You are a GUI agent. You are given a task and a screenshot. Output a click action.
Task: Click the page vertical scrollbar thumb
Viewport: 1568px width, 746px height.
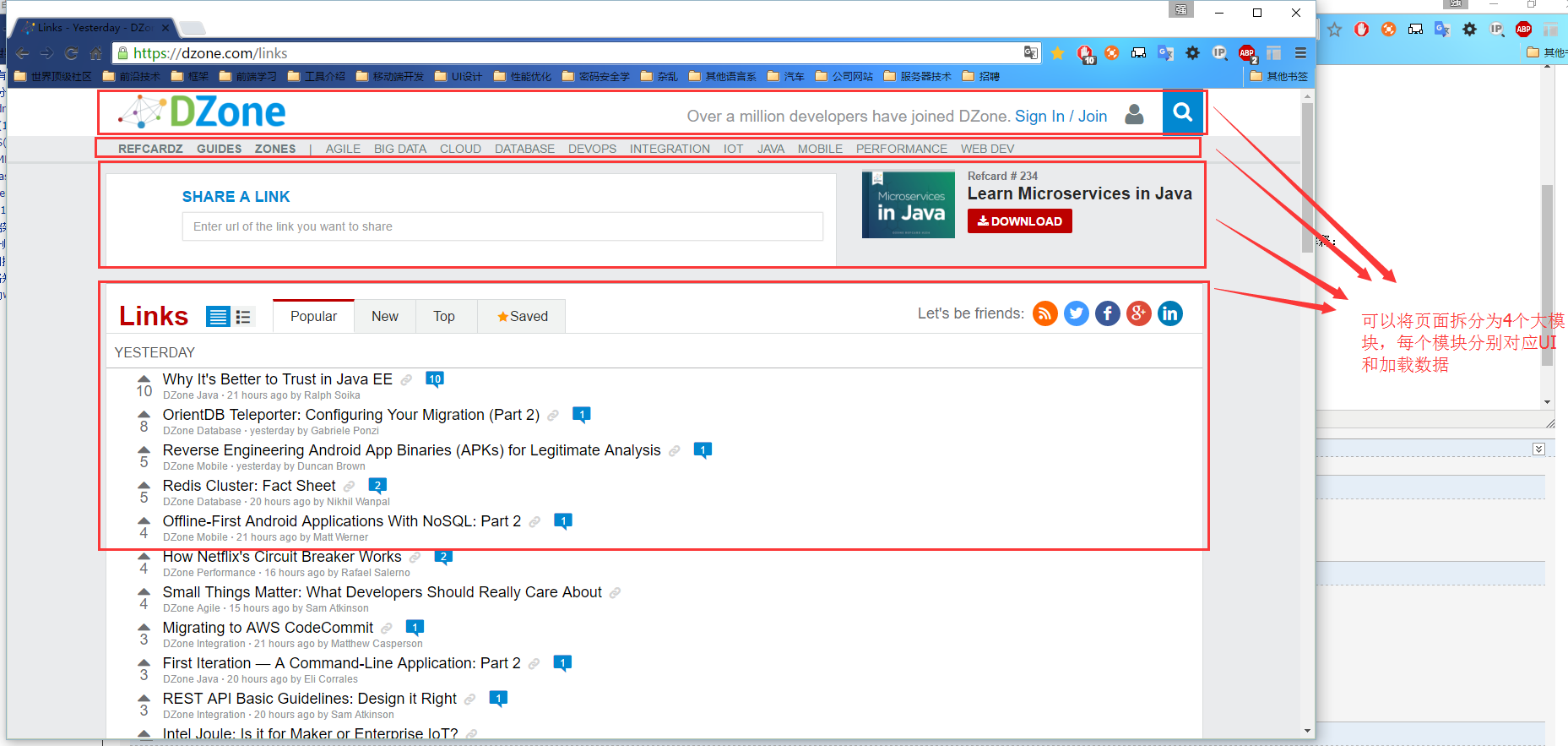point(1307,177)
